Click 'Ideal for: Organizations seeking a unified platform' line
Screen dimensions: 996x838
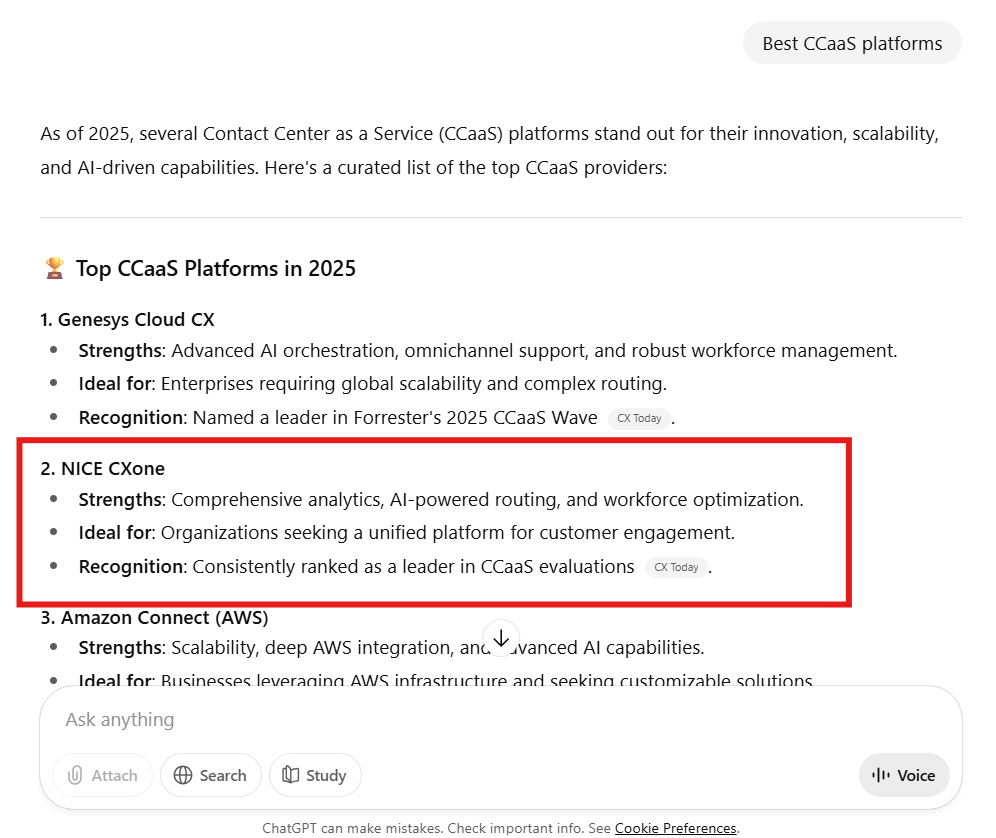(x=407, y=533)
